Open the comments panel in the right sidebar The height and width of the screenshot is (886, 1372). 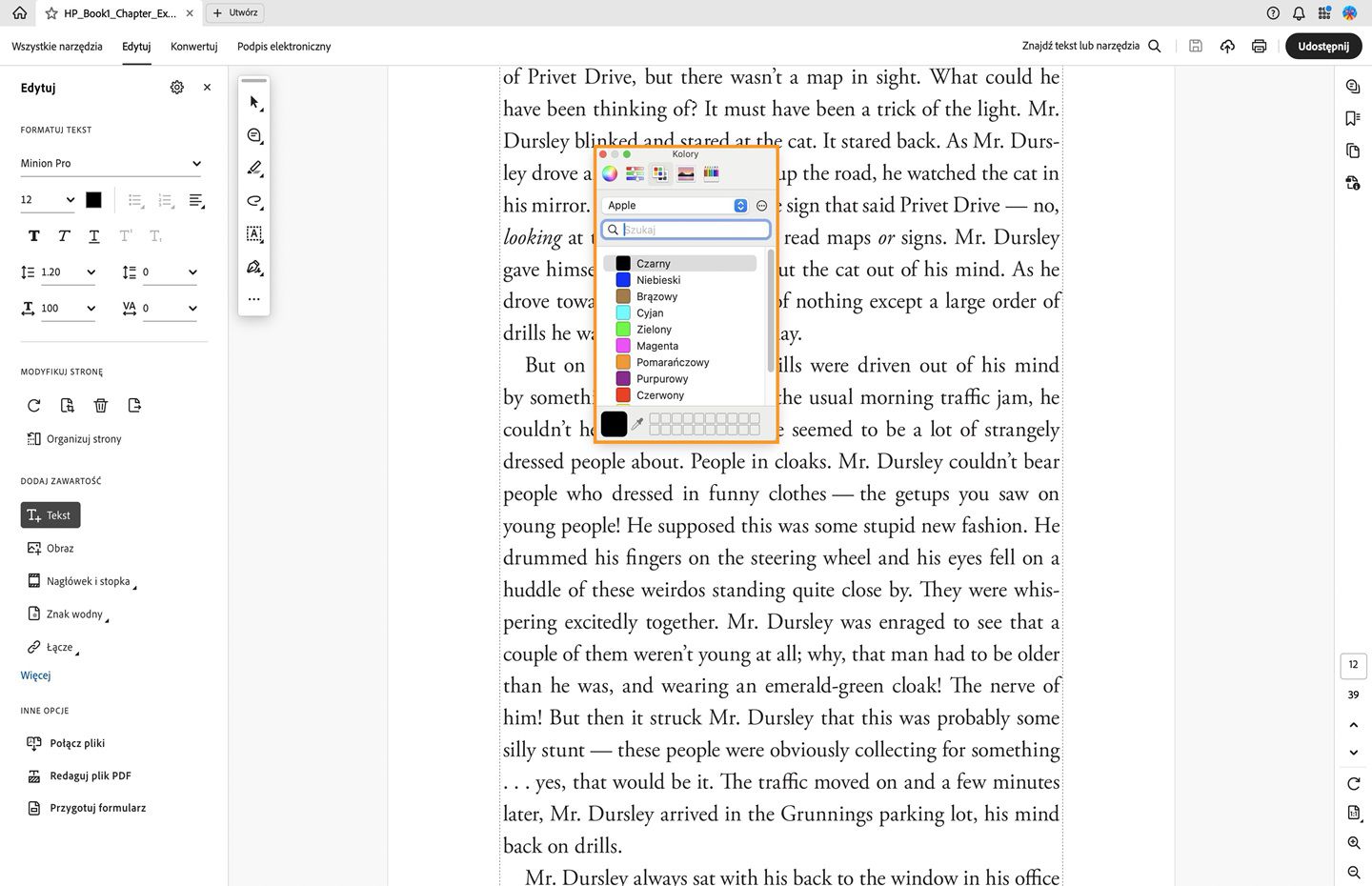click(x=1353, y=87)
